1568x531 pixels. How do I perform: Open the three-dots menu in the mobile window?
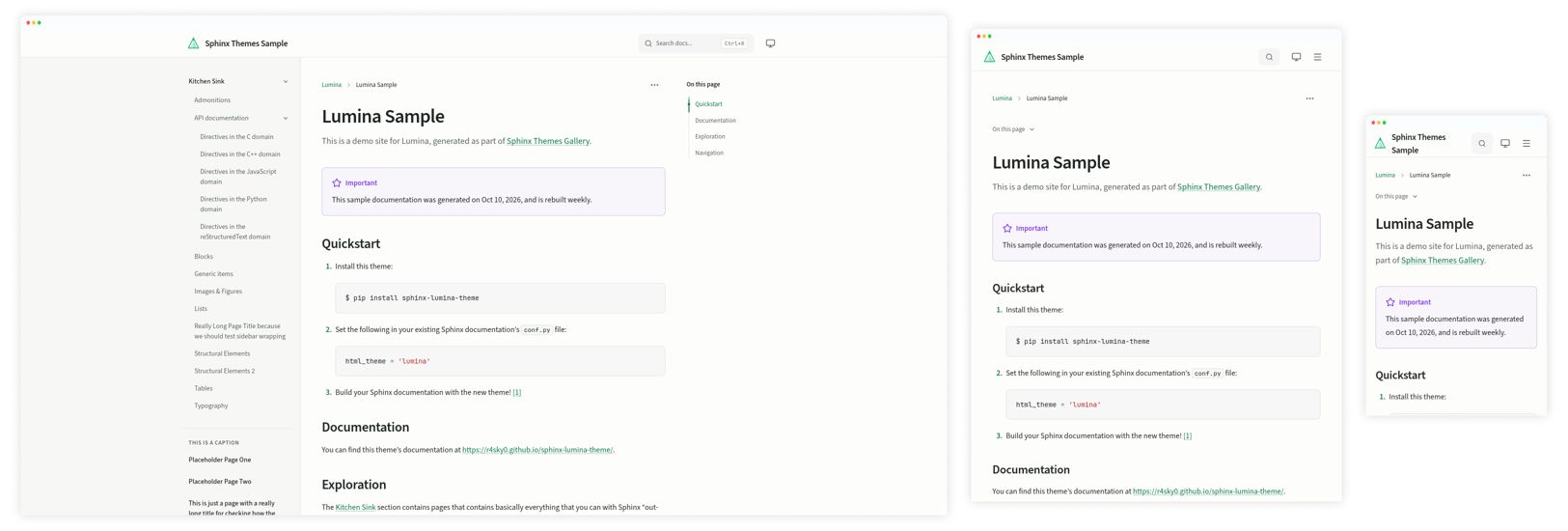point(1527,176)
